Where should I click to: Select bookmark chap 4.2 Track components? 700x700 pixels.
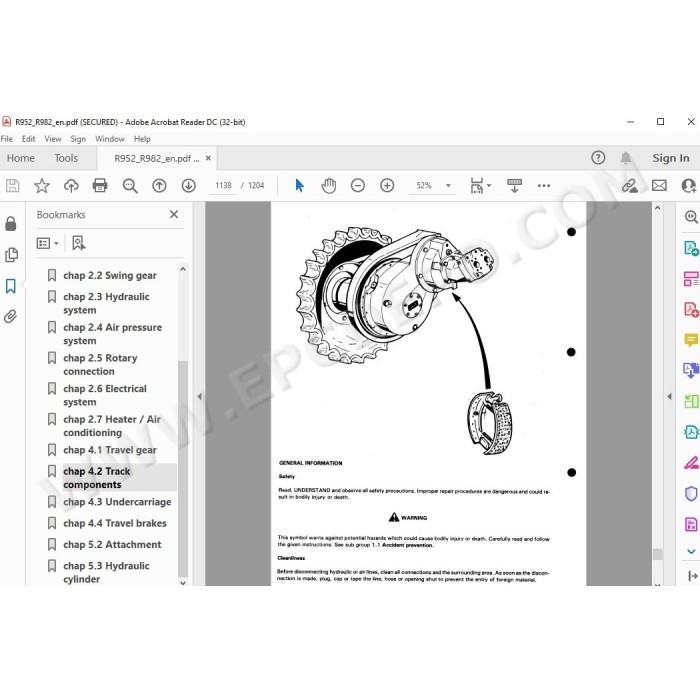click(97, 478)
